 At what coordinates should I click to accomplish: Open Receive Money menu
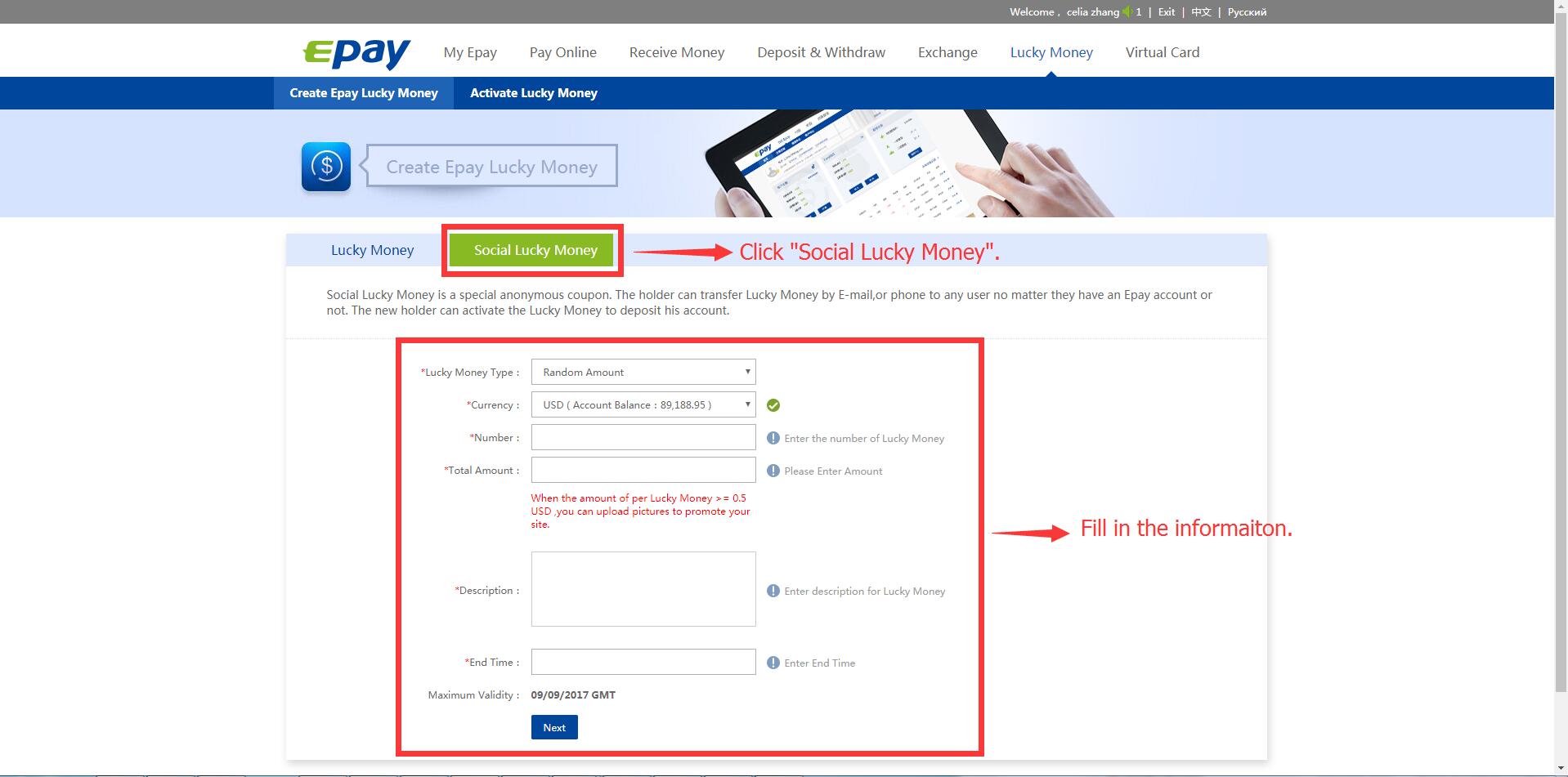click(677, 52)
